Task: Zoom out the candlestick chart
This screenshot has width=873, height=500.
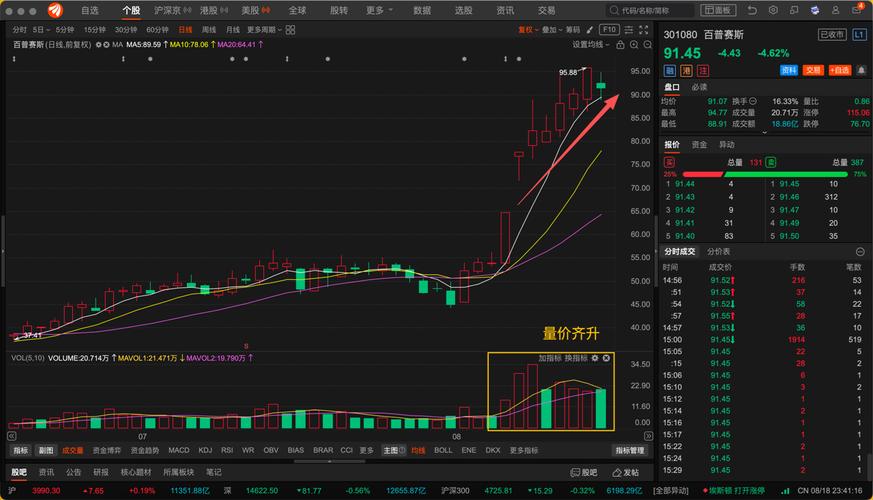Action: pos(648,45)
